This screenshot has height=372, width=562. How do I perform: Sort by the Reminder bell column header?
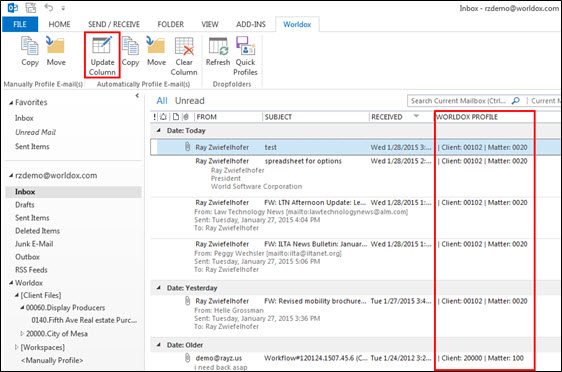[163, 117]
